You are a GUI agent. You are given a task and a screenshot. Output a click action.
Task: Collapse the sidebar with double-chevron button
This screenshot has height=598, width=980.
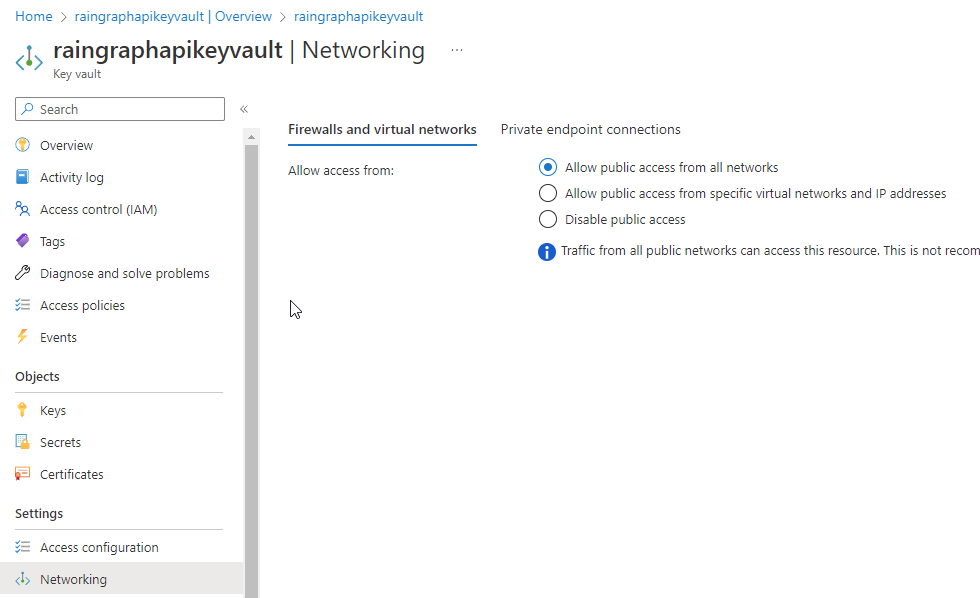point(244,109)
